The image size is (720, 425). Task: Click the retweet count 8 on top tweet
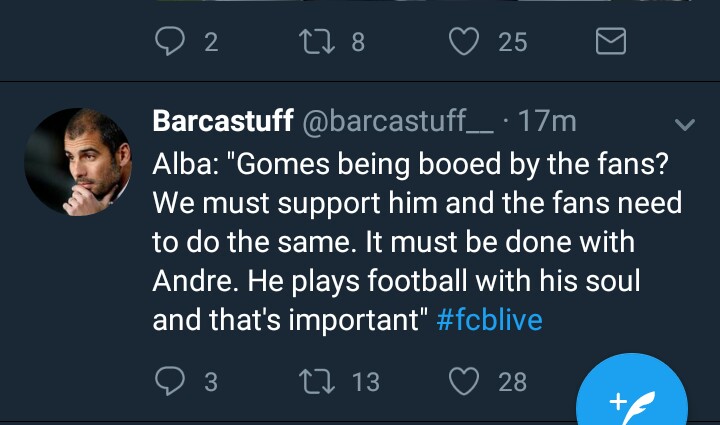pos(358,42)
